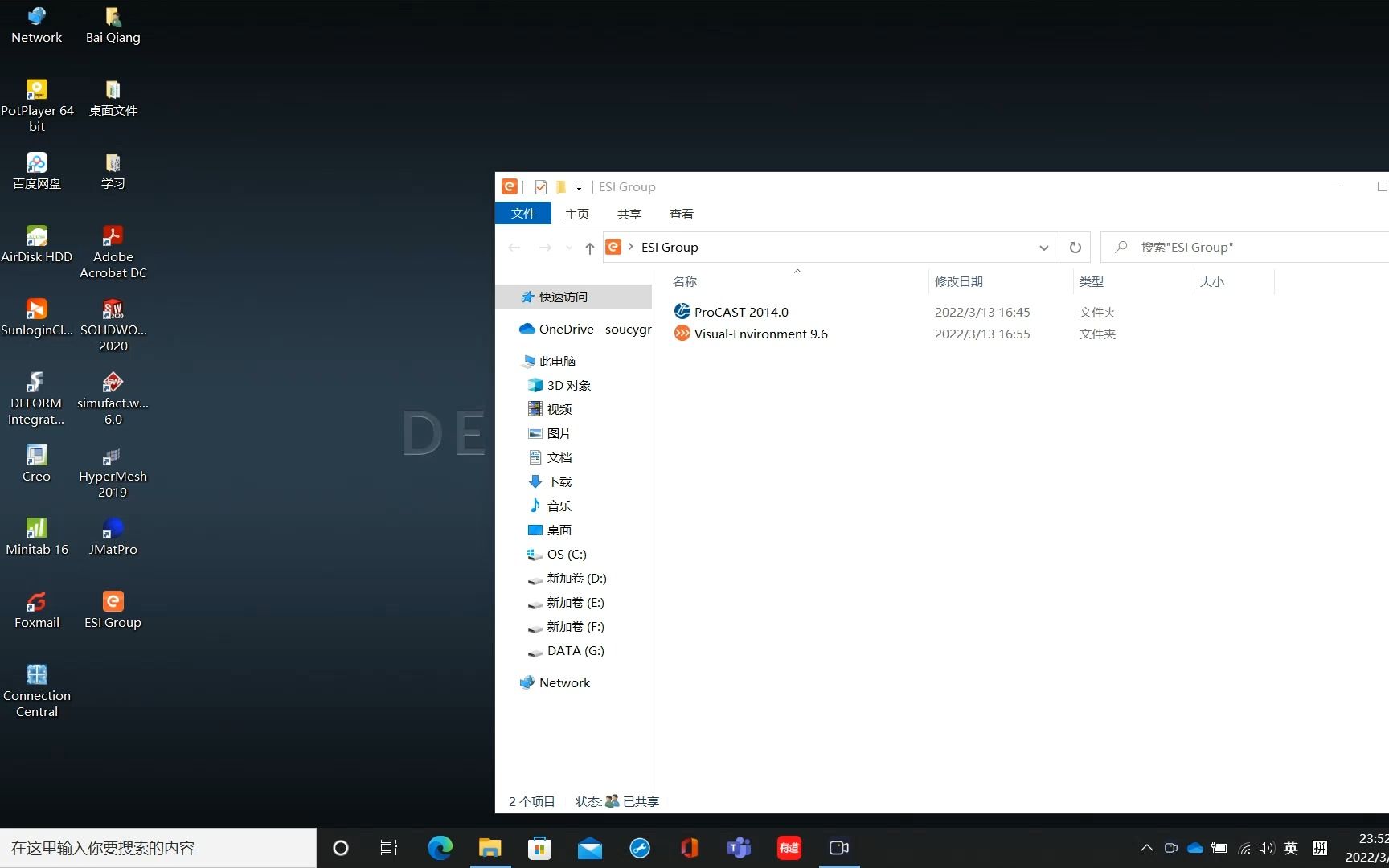Show hidden system tray icons
Screen dimensions: 1389x868
pos(1147,848)
